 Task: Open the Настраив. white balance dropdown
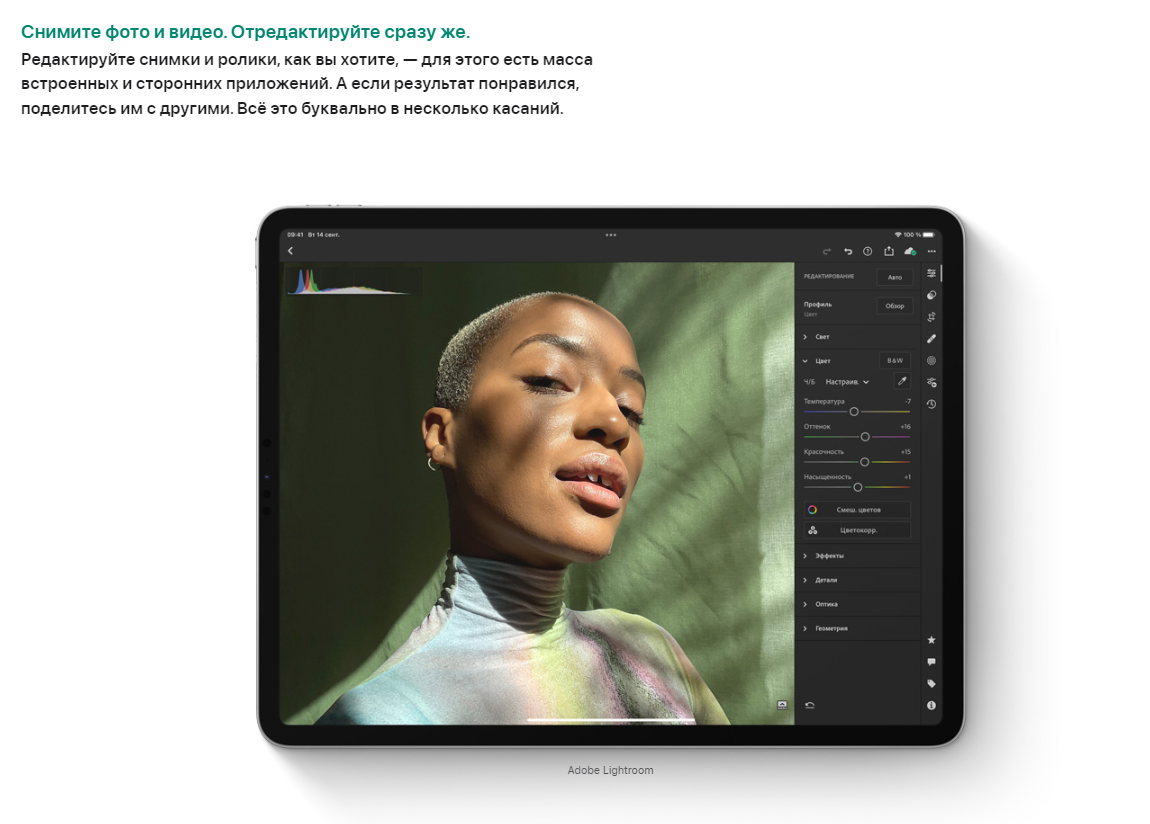pos(847,382)
